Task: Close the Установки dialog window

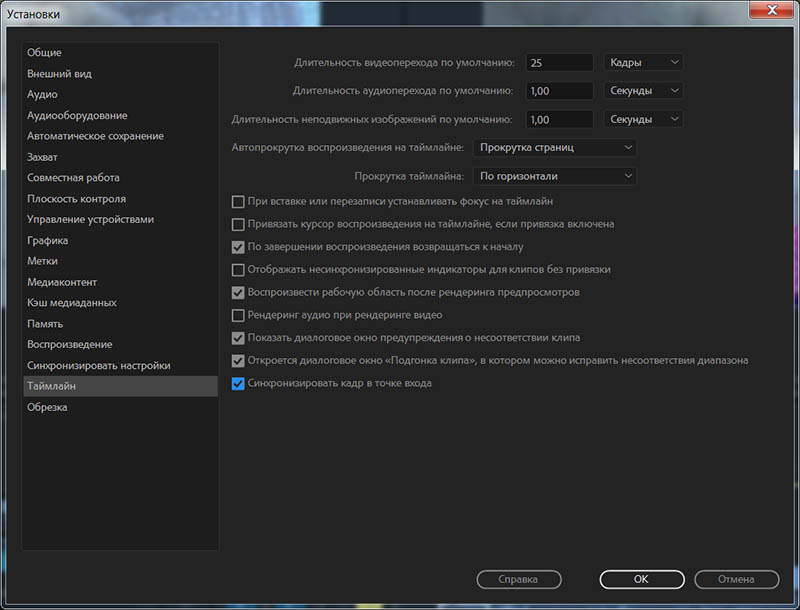Action: click(x=771, y=10)
